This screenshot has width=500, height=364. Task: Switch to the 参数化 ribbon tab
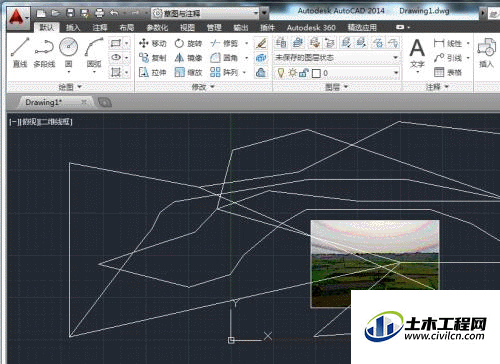157,28
